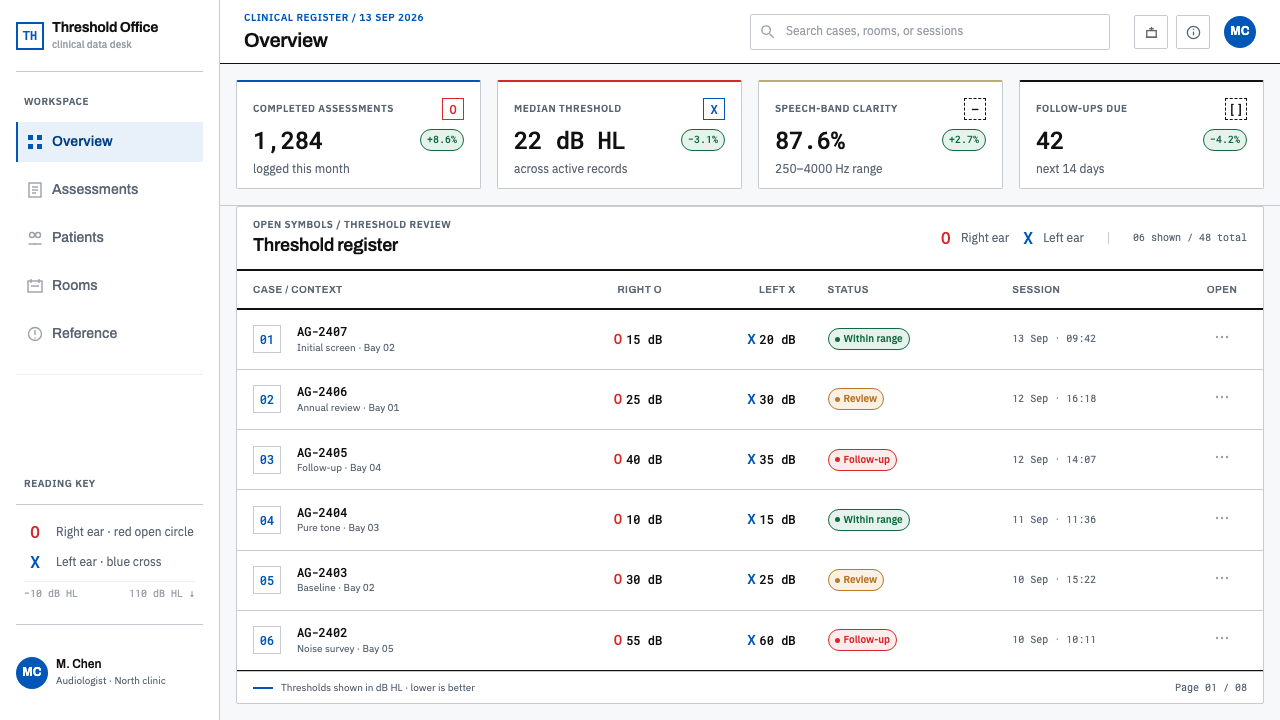Click the bracket icon on Follow-ups Due card
This screenshot has height=720, width=1280.
[1236, 109]
